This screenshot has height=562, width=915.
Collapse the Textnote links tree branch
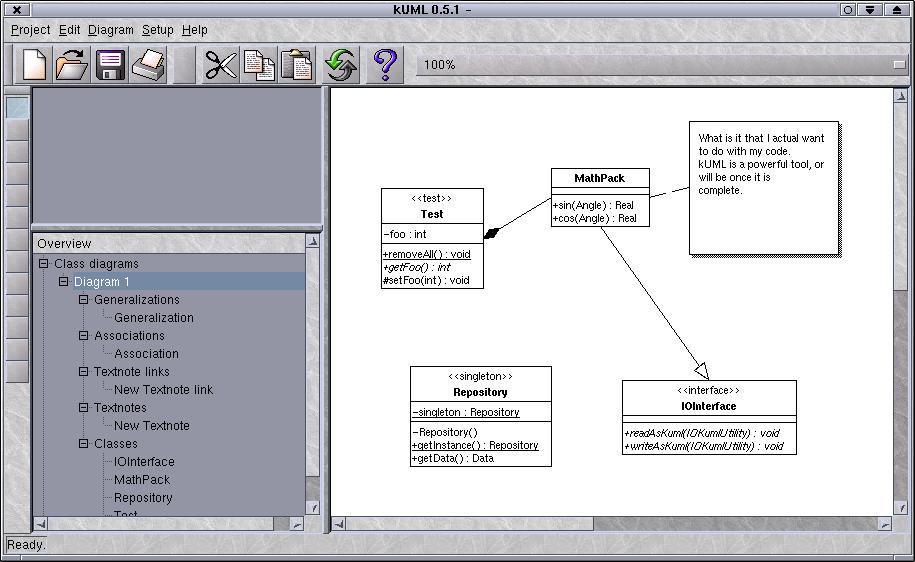[x=84, y=372]
